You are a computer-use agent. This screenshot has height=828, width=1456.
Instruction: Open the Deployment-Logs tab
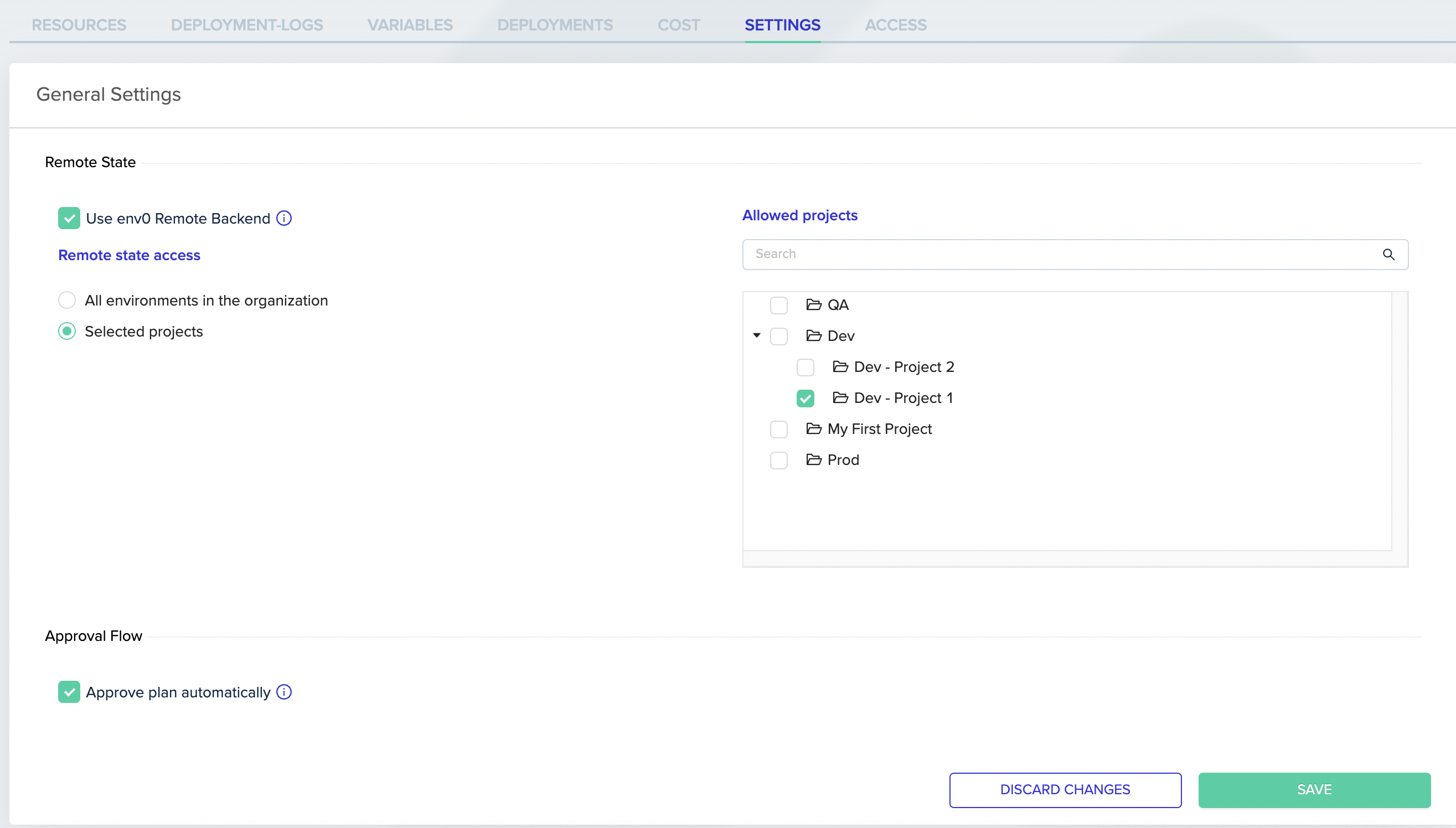[x=246, y=25]
